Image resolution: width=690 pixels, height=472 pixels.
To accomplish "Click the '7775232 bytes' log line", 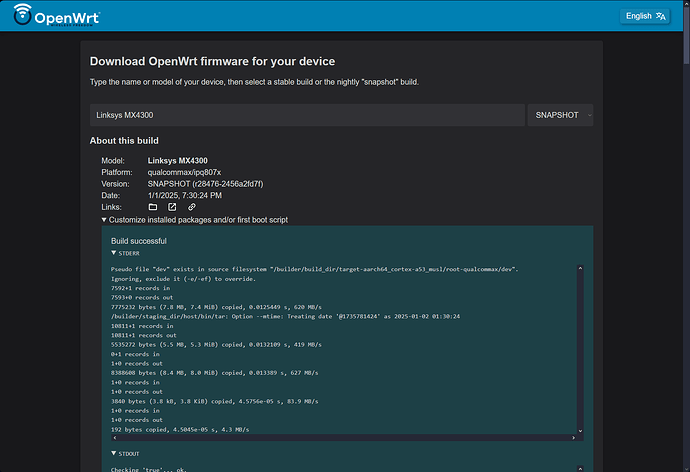I will 216,307.
